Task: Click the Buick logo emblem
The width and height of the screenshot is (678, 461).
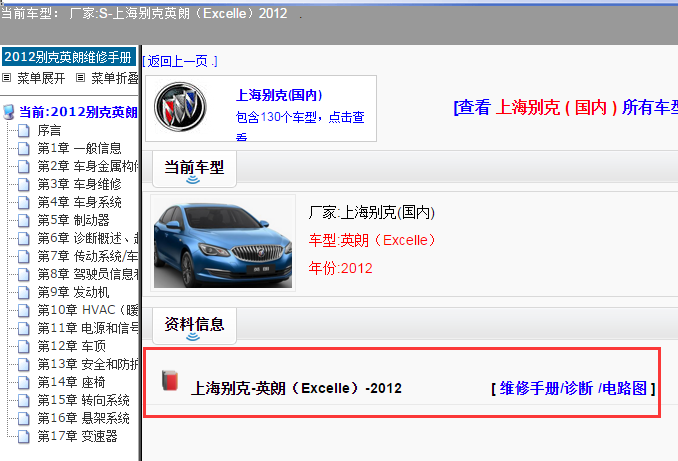Action: [180, 107]
